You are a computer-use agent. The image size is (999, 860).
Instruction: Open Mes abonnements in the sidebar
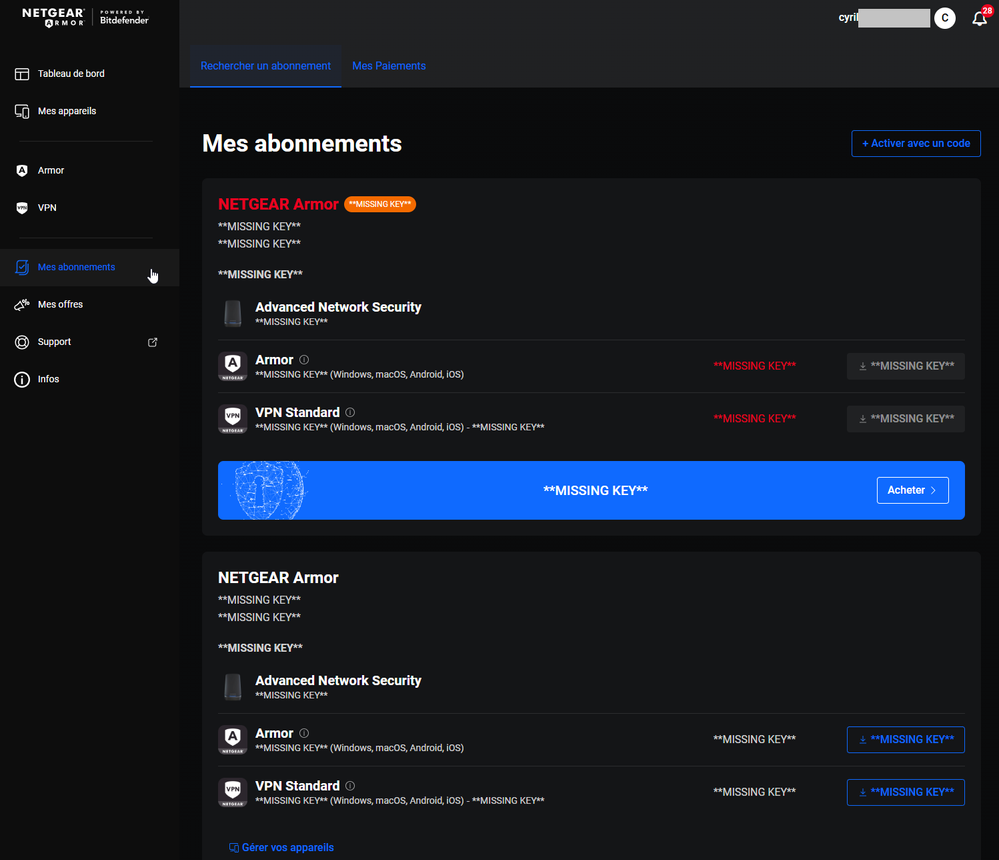(x=89, y=268)
